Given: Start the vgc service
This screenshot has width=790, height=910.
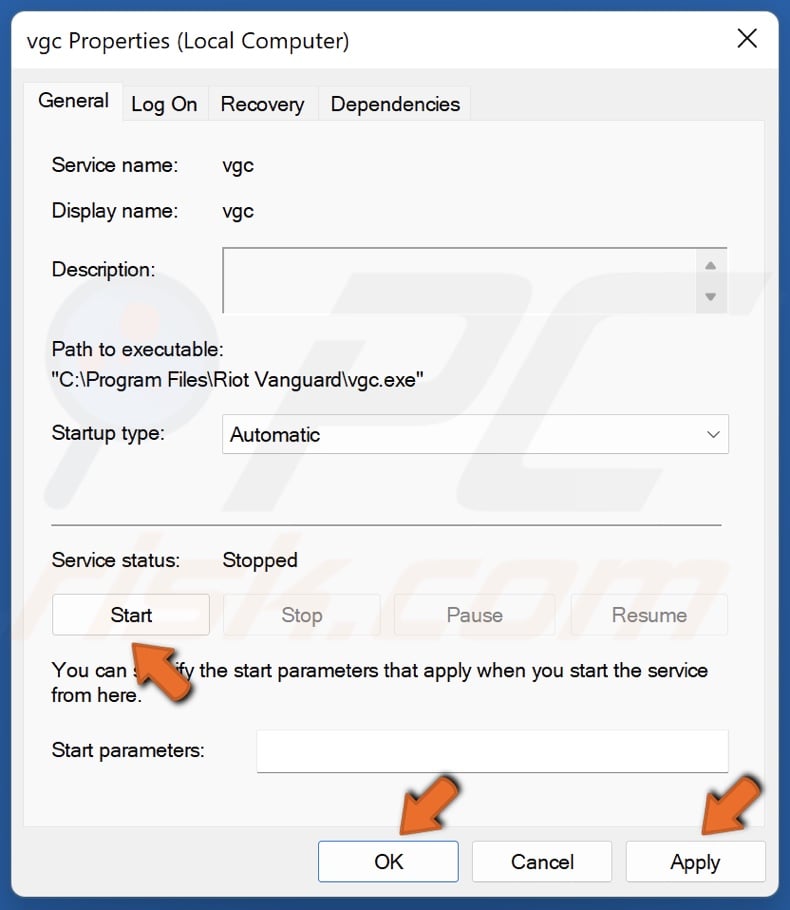Looking at the screenshot, I should click(131, 615).
